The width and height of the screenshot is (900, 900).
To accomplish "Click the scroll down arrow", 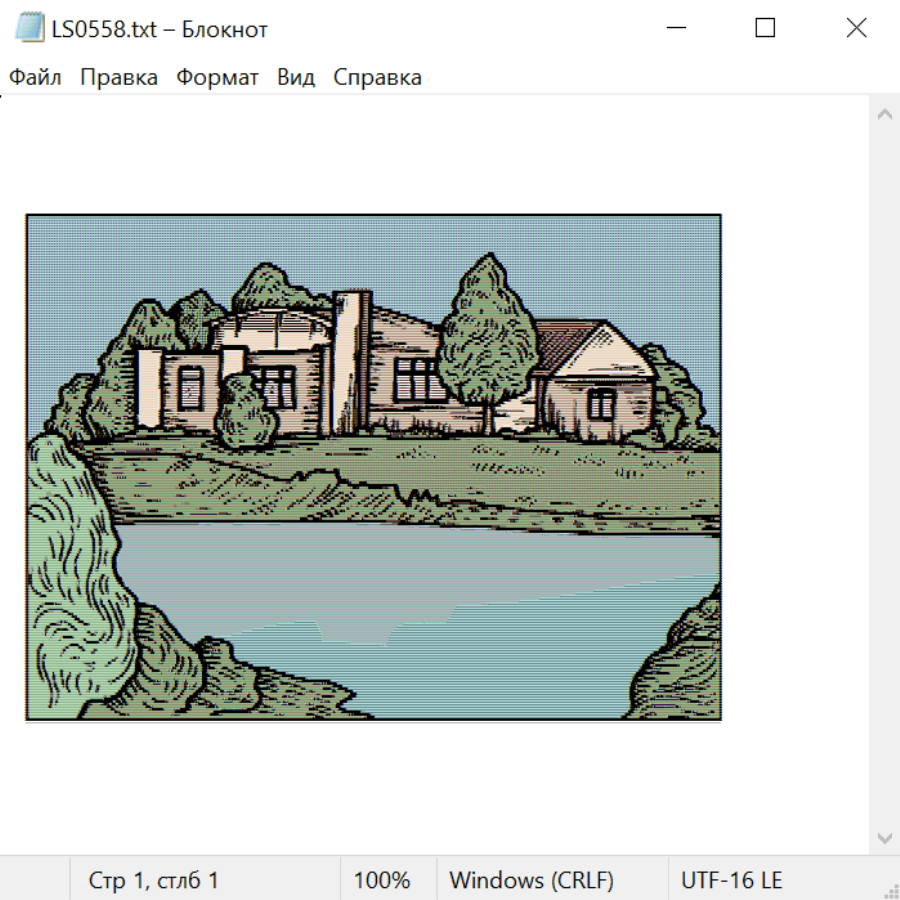I will click(885, 839).
